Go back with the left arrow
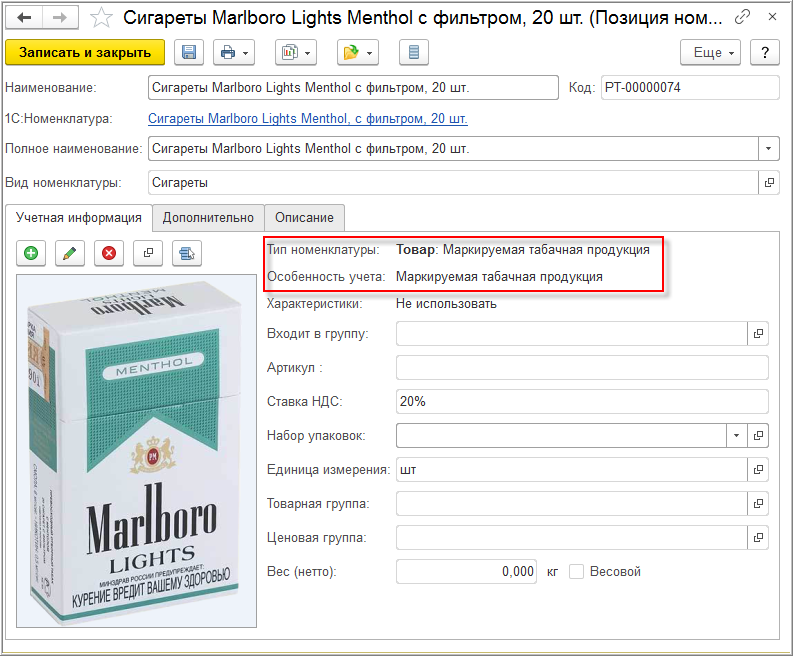The height and width of the screenshot is (656, 793). [24, 18]
